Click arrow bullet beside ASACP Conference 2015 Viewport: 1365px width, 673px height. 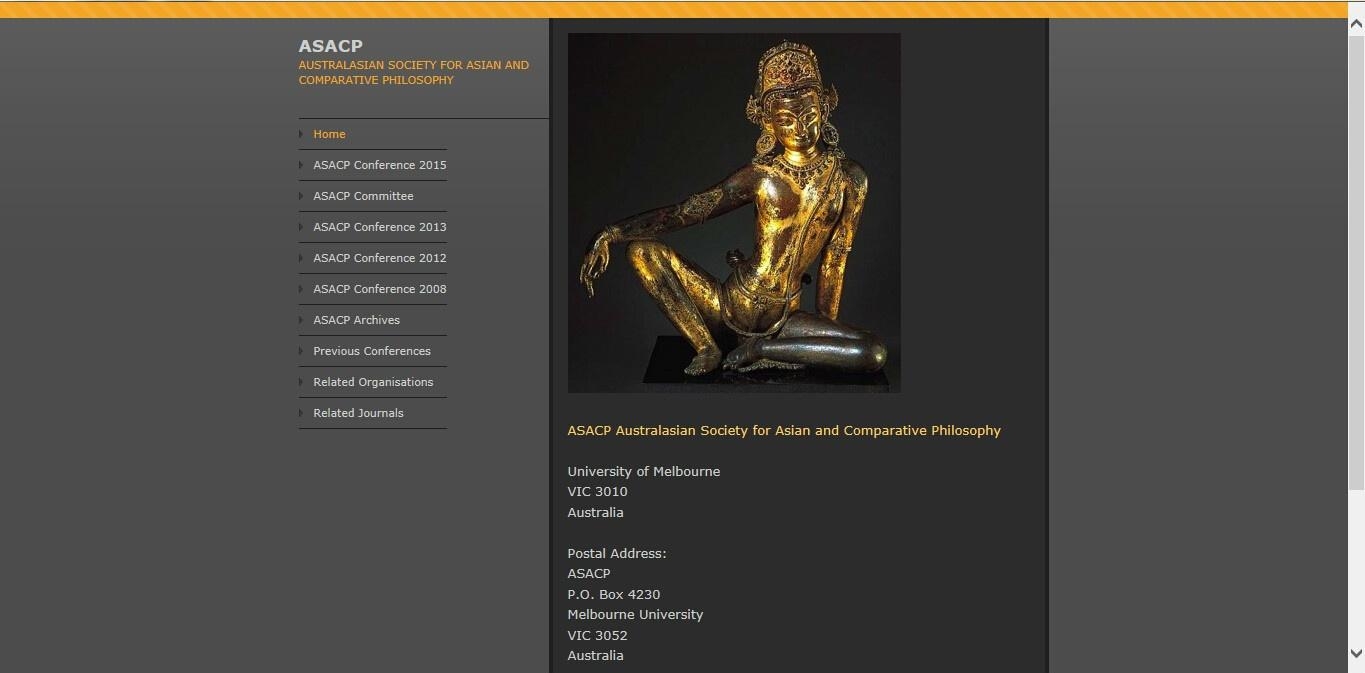(301, 165)
